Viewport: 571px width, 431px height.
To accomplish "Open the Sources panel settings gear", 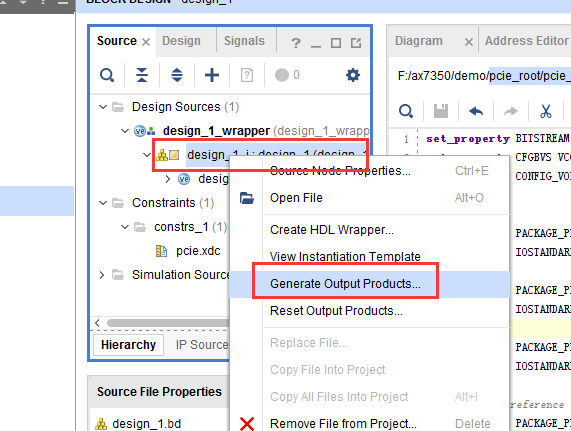I will 353,75.
